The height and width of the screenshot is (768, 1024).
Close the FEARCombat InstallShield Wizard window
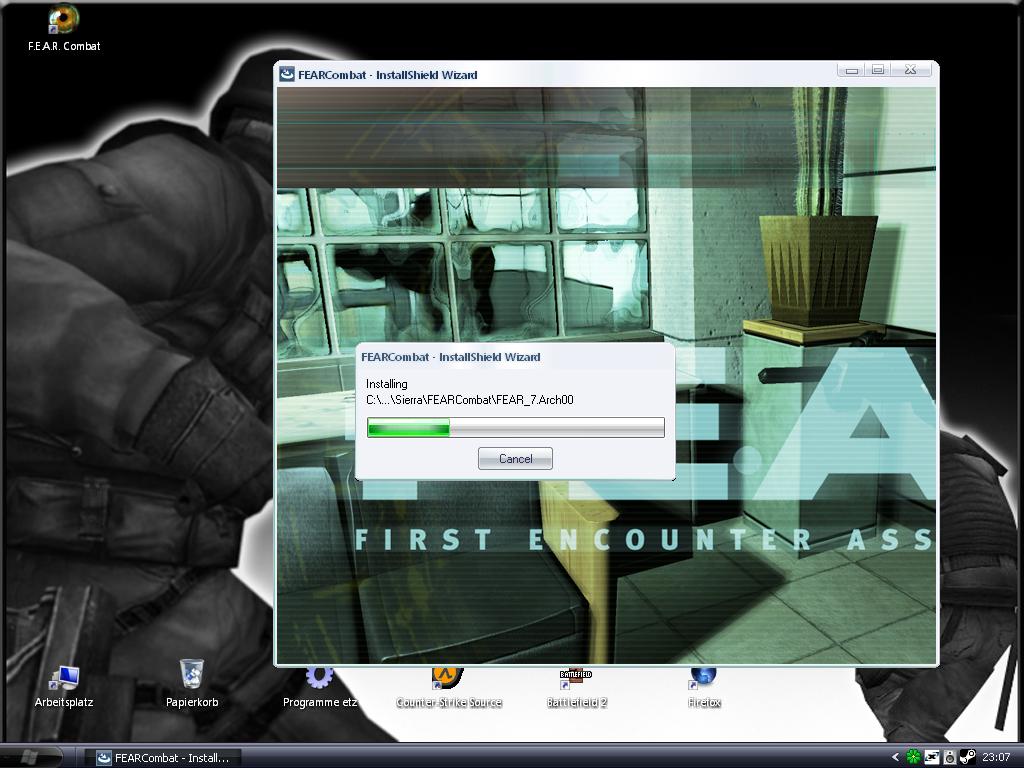911,69
